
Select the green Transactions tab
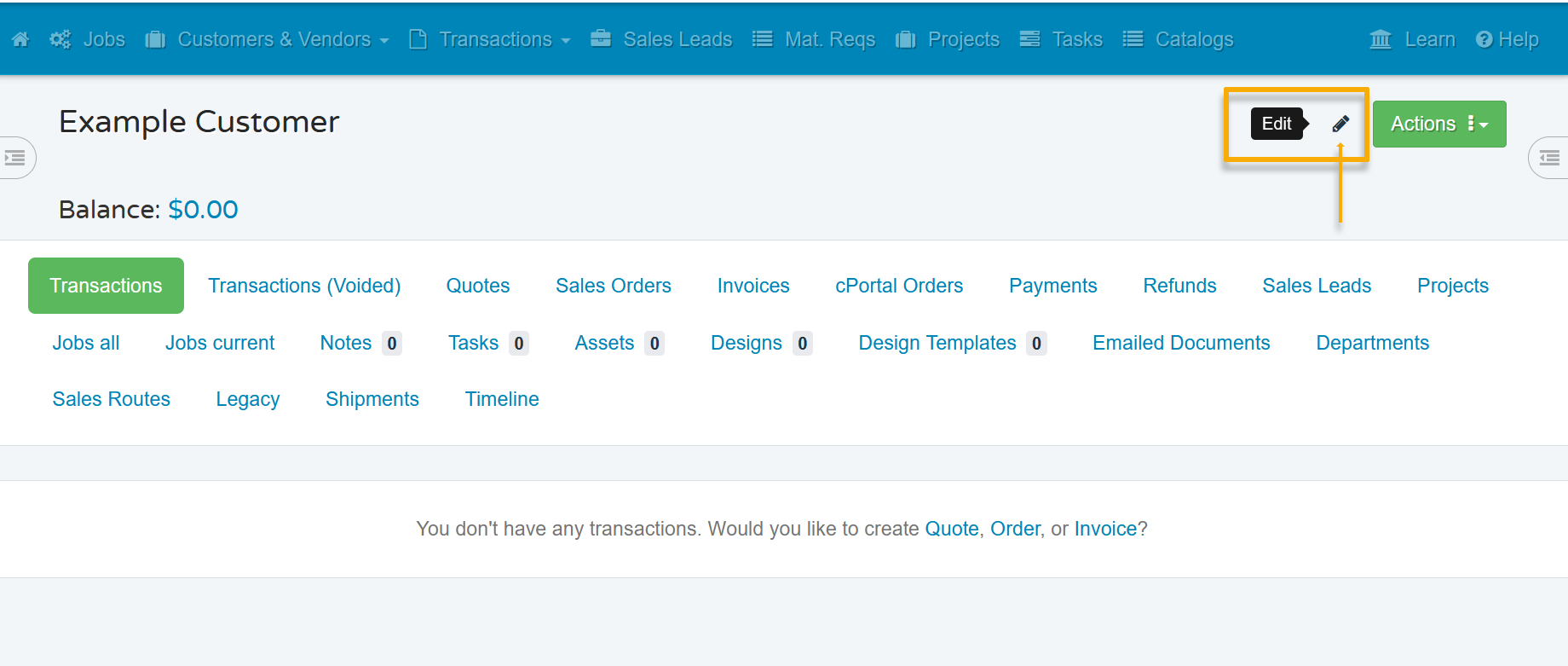tap(106, 286)
